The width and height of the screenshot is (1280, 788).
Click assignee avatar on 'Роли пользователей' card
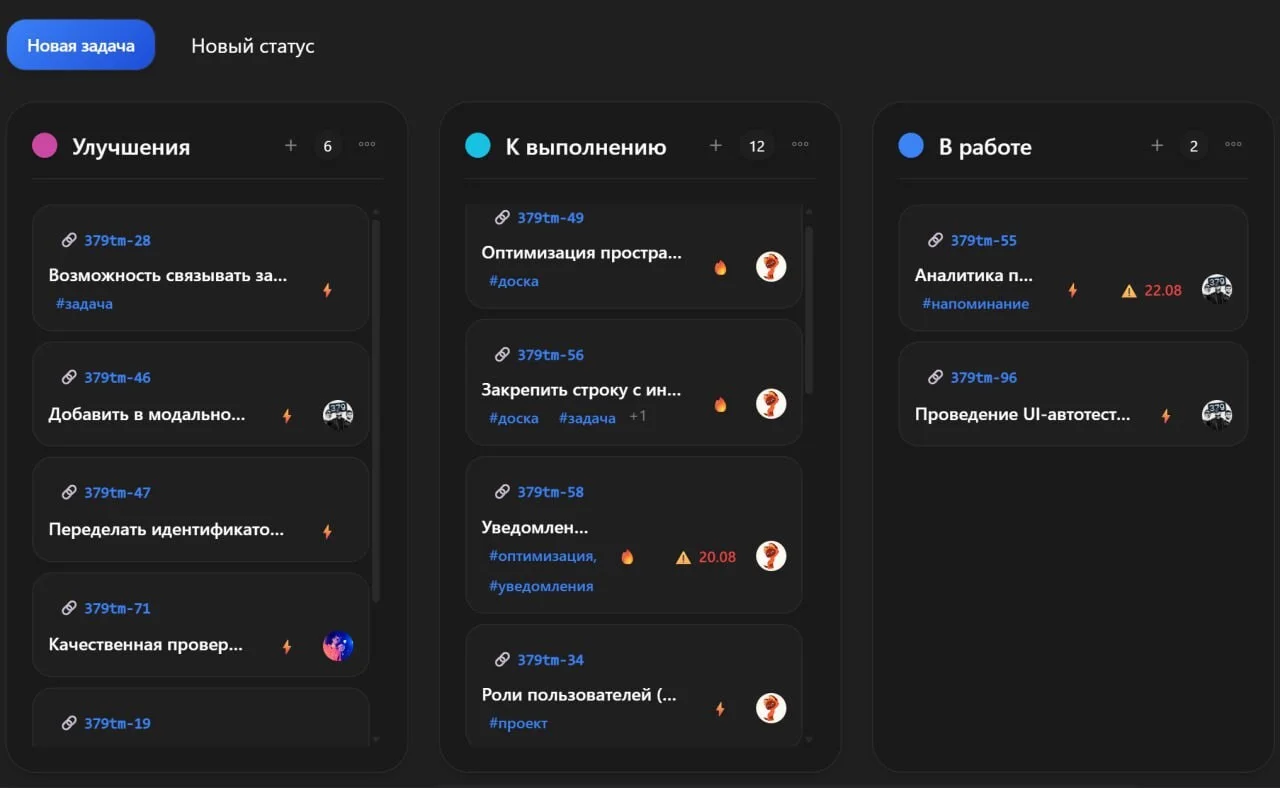[771, 708]
